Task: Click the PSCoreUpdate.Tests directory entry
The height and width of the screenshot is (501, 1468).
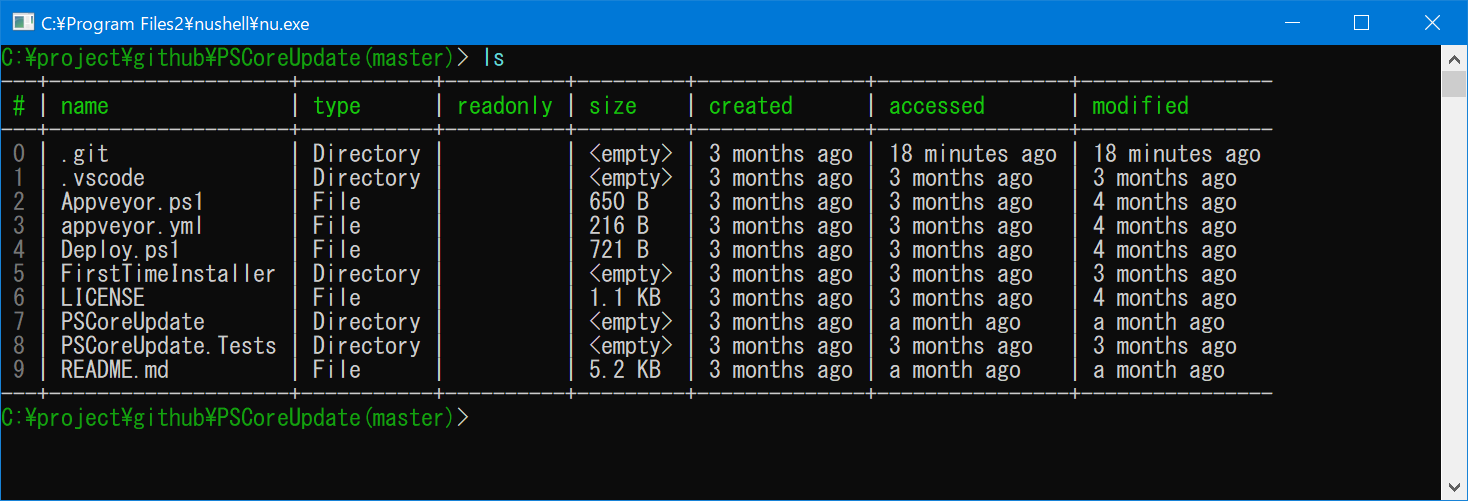Action: click(x=168, y=346)
